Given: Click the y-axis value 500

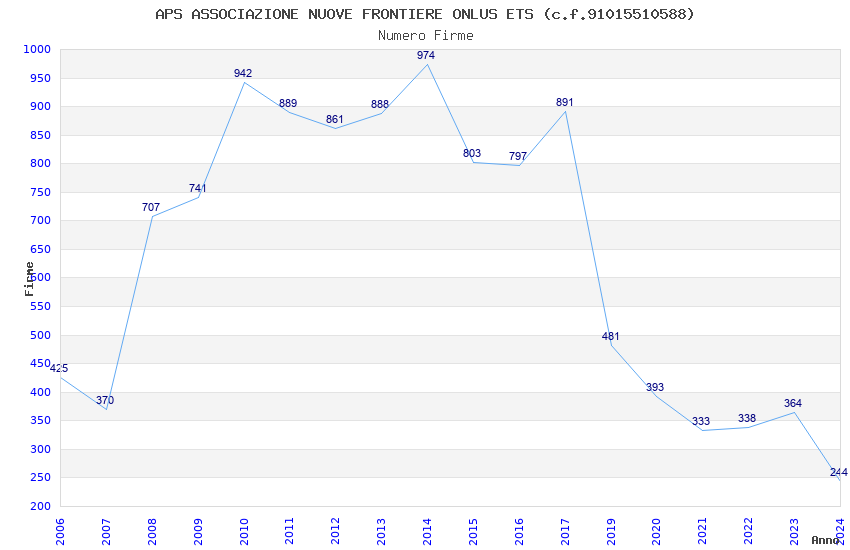Looking at the screenshot, I should pyautogui.click(x=40, y=335).
